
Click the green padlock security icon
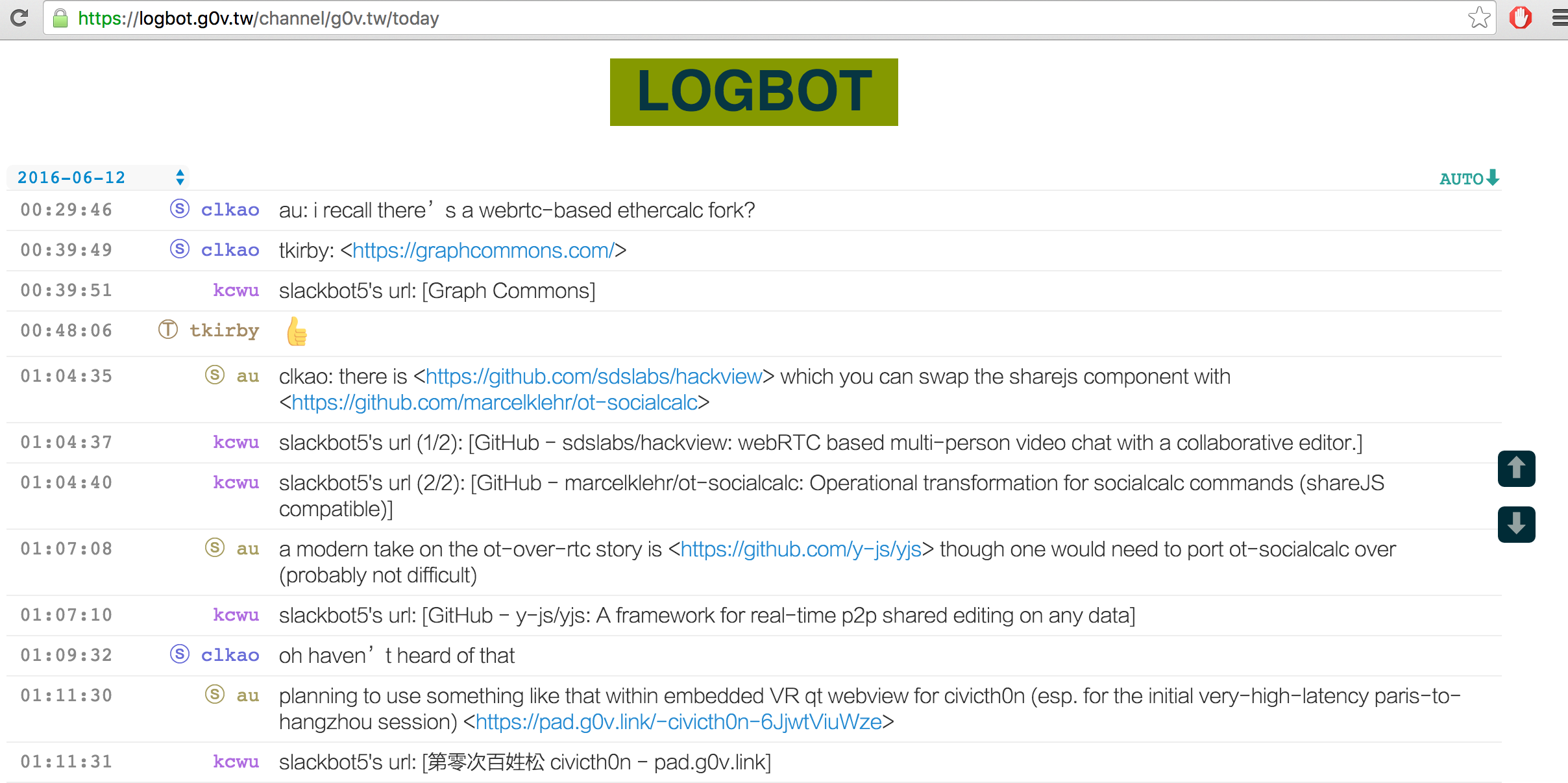click(x=60, y=18)
